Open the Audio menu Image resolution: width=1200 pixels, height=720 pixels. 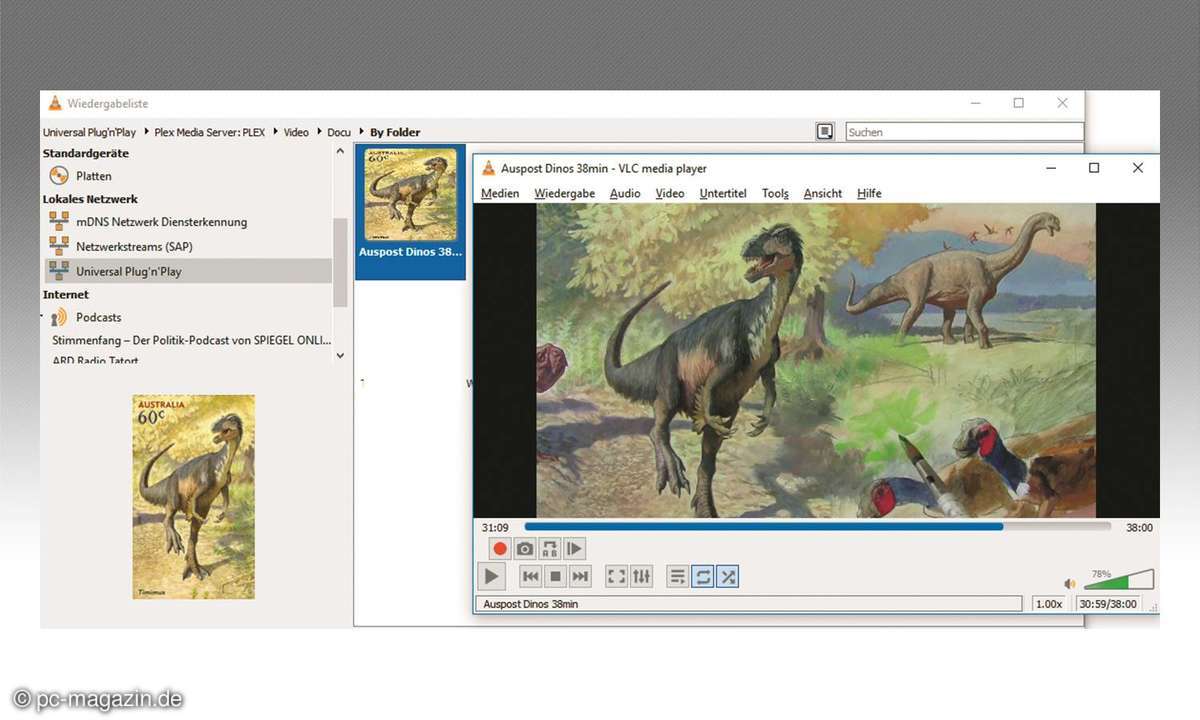point(625,193)
